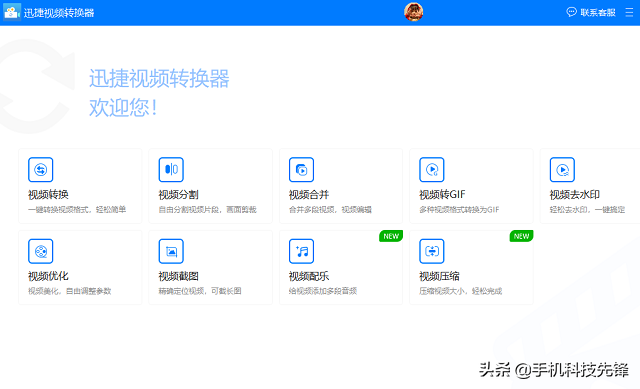Open the hamburger menu in title bar
Viewport: 640px width, 389px height.
(x=629, y=12)
